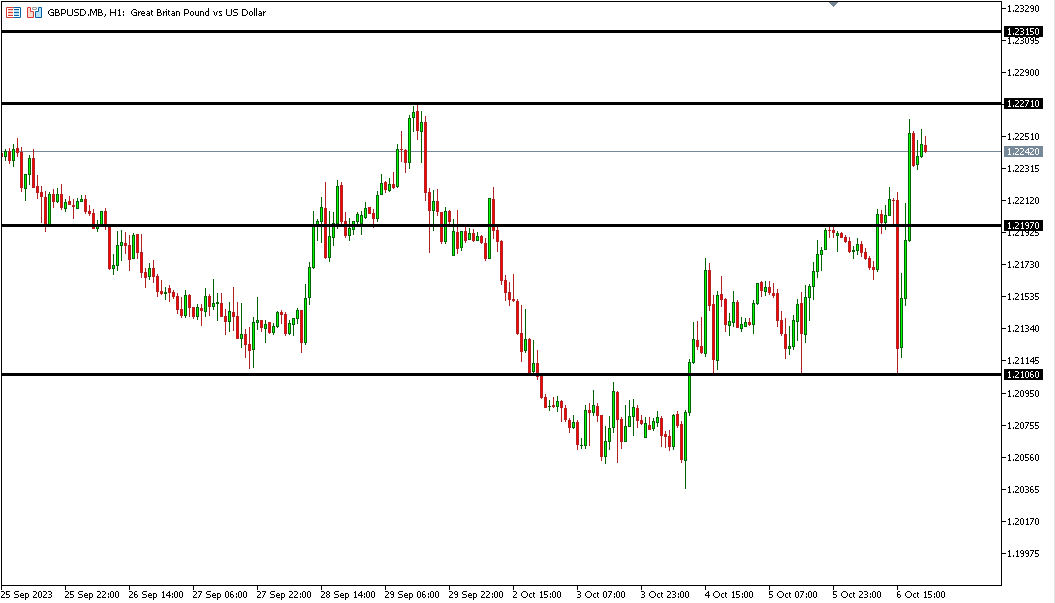Click price scale value 1.20365
This screenshot has width=1055, height=603.
(1023, 490)
